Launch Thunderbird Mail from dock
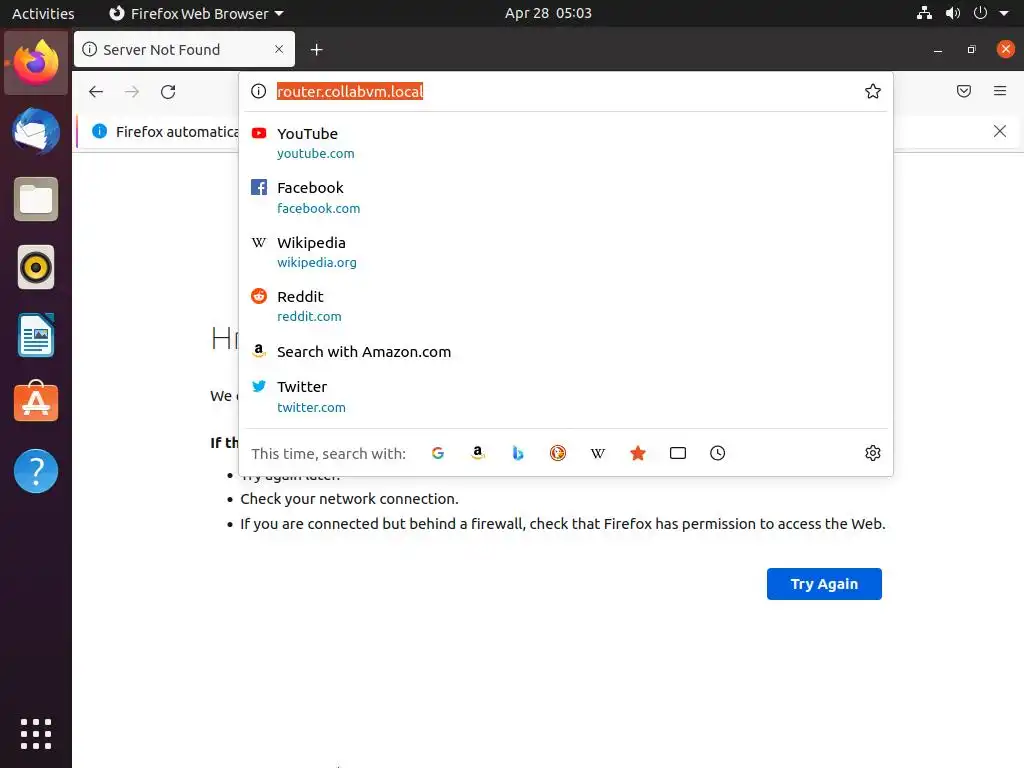Screen dimensions: 1024x768 [36, 131]
